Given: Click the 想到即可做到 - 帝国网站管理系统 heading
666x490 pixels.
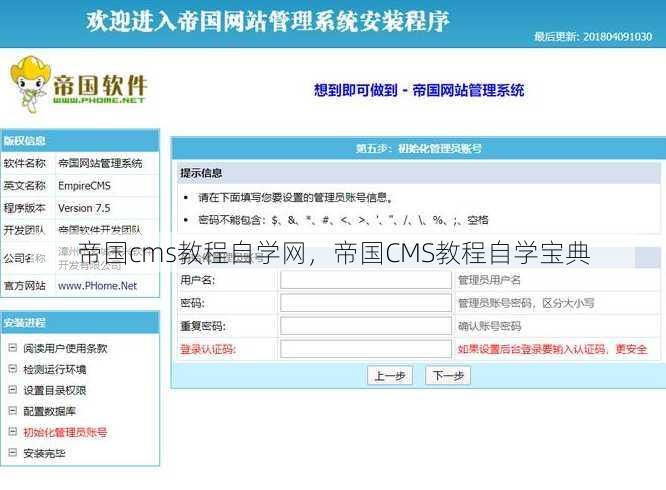Looking at the screenshot, I should click(x=419, y=90).
